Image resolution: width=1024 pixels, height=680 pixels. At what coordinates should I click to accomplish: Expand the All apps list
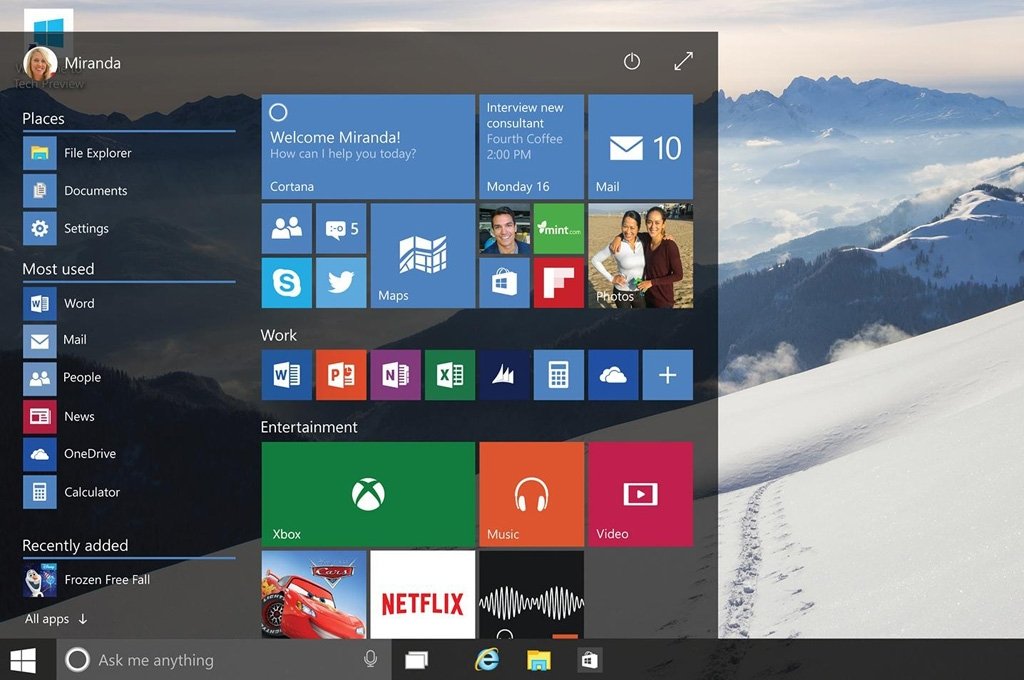(56, 619)
